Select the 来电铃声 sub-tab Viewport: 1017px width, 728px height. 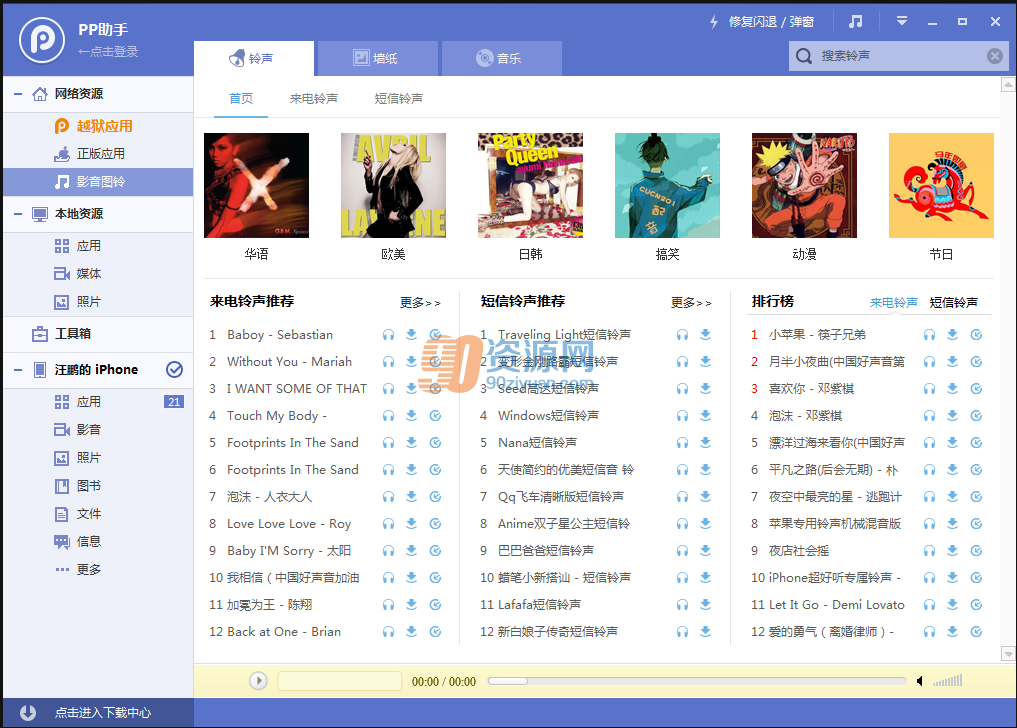tap(314, 99)
